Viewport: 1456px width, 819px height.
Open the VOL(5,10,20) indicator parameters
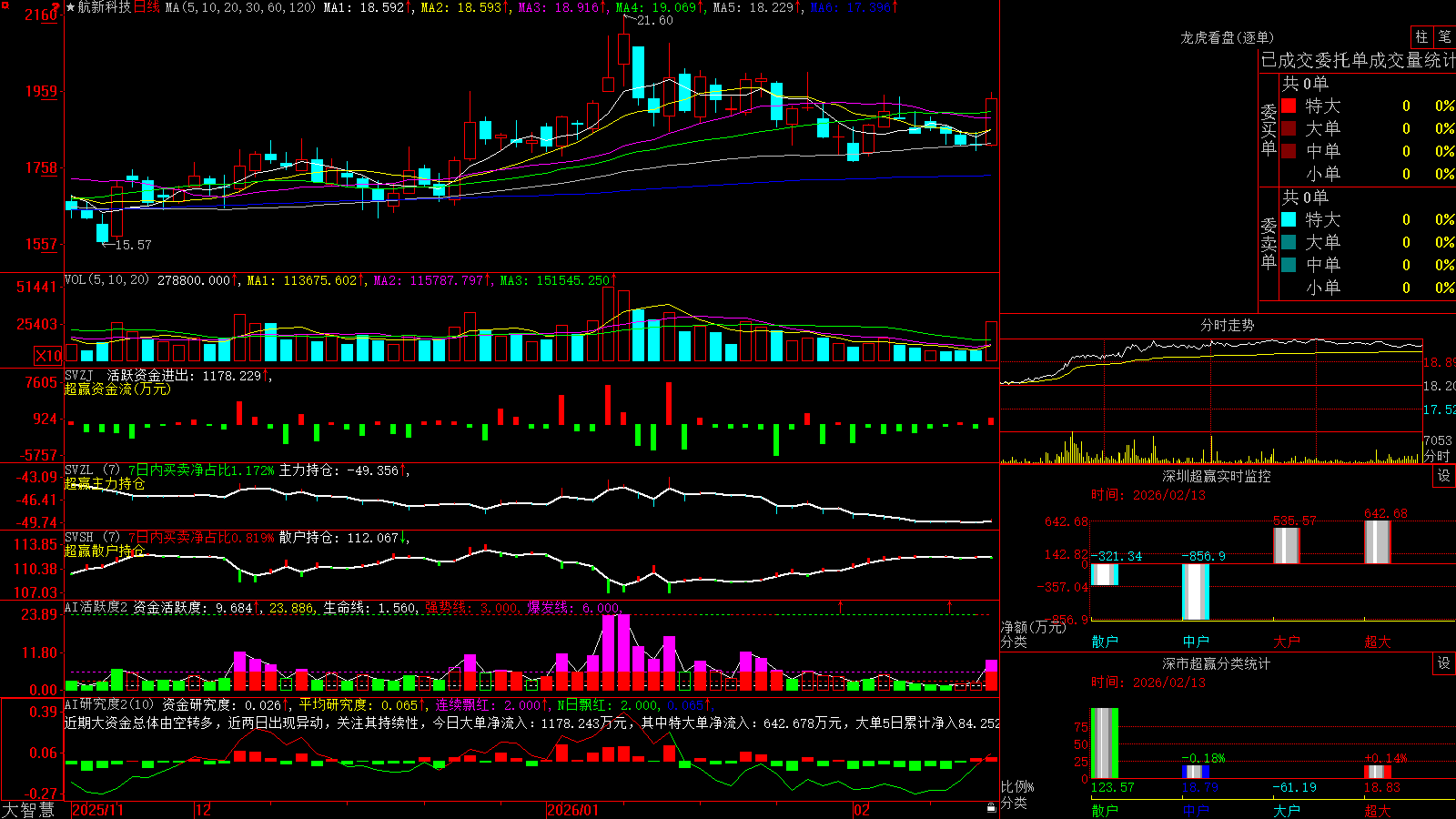(106, 279)
